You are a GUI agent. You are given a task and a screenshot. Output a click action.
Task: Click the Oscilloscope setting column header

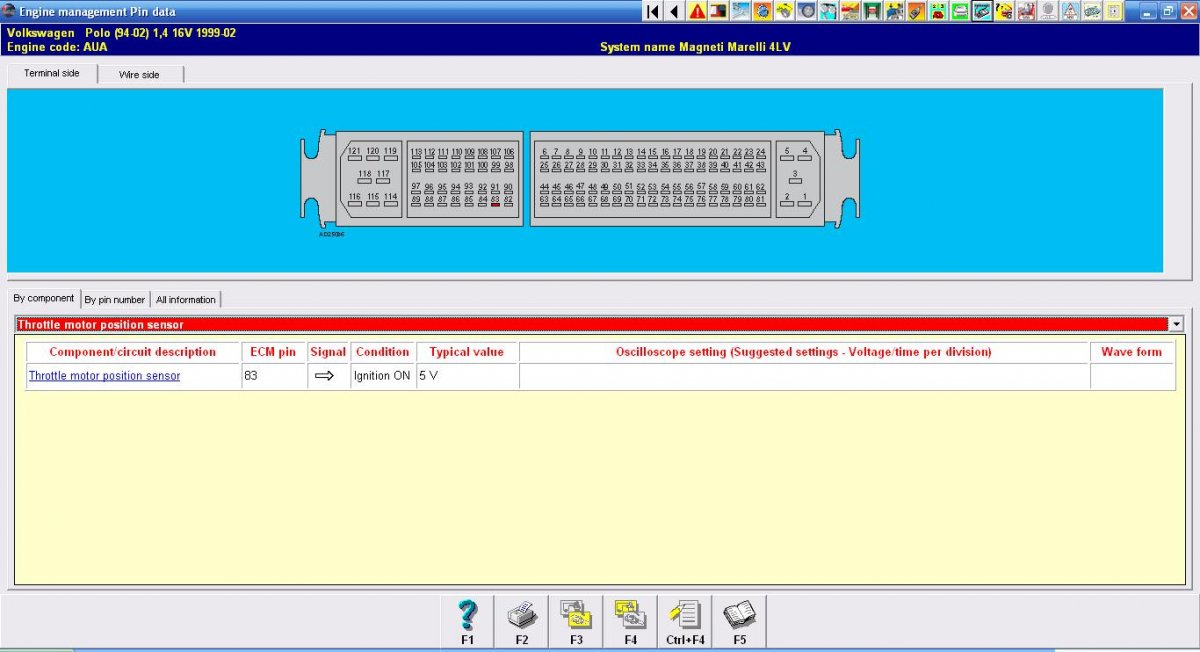(804, 352)
